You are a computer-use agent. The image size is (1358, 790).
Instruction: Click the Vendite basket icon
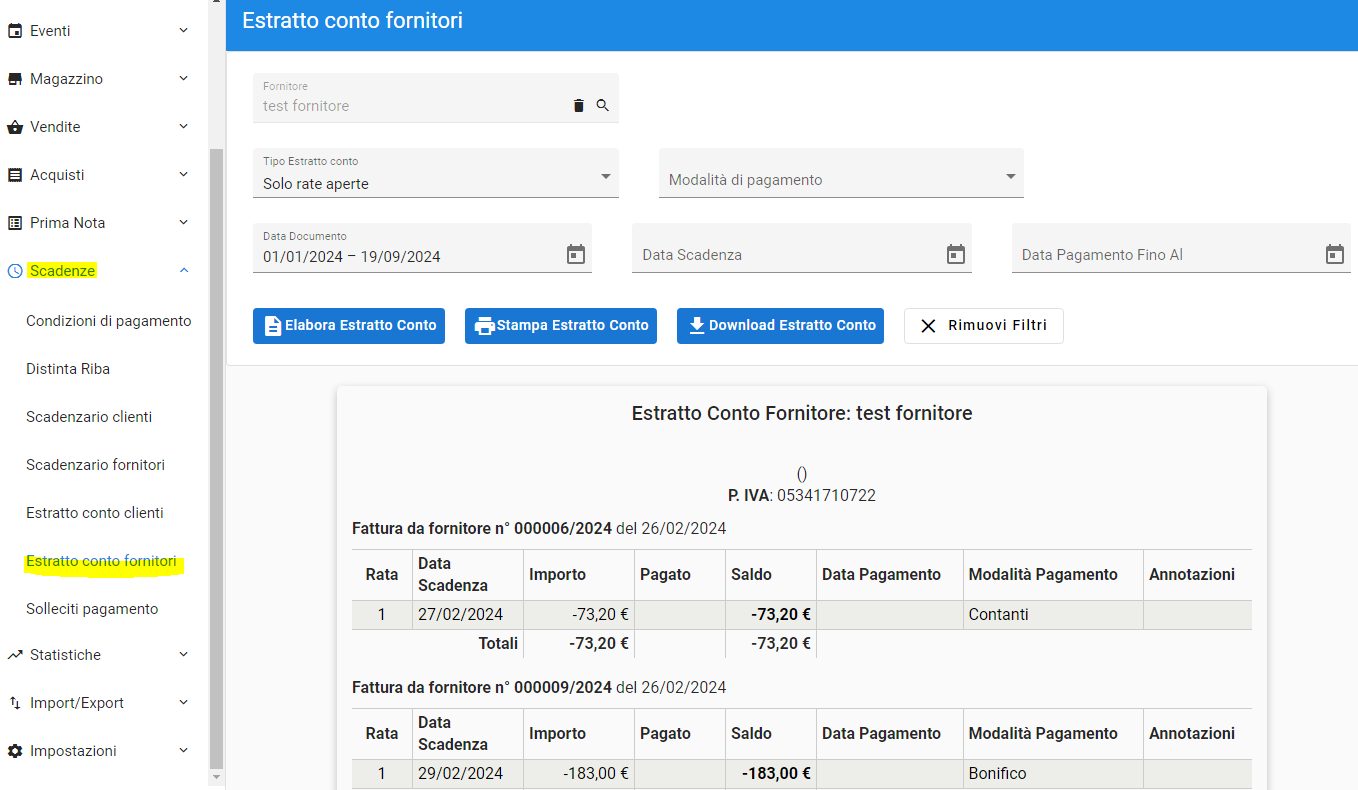[x=15, y=127]
